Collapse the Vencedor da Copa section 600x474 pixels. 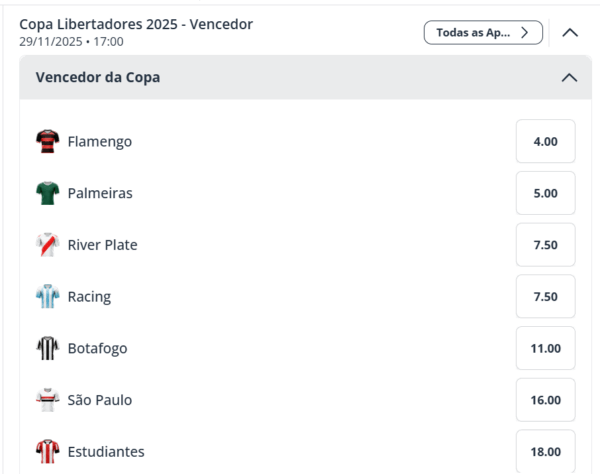point(569,78)
